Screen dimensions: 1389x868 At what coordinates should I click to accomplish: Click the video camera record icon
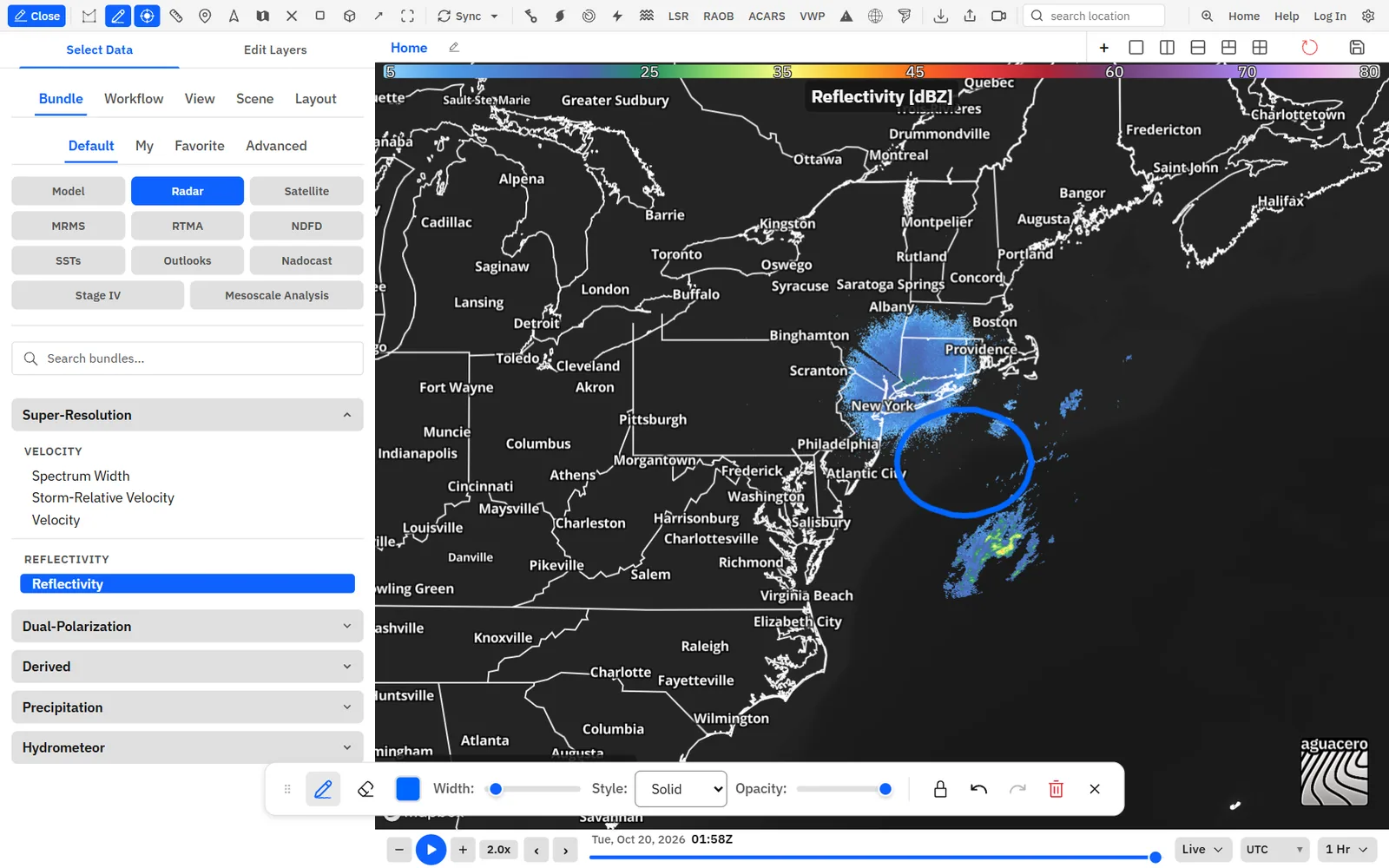tap(998, 16)
